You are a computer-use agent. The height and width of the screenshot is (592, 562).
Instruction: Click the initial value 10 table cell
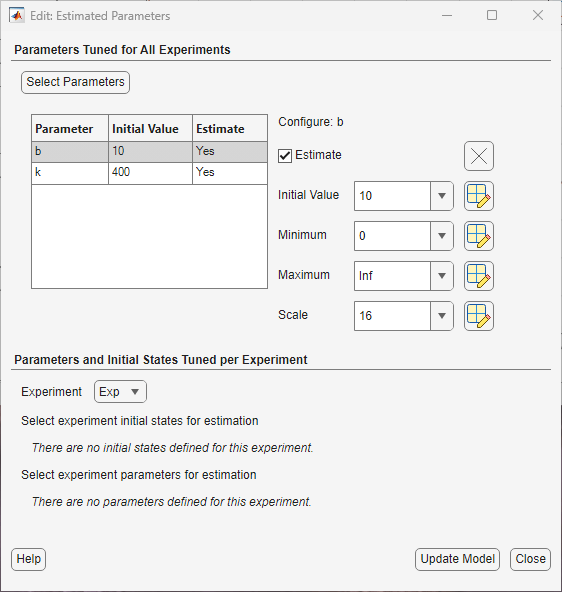coord(150,152)
